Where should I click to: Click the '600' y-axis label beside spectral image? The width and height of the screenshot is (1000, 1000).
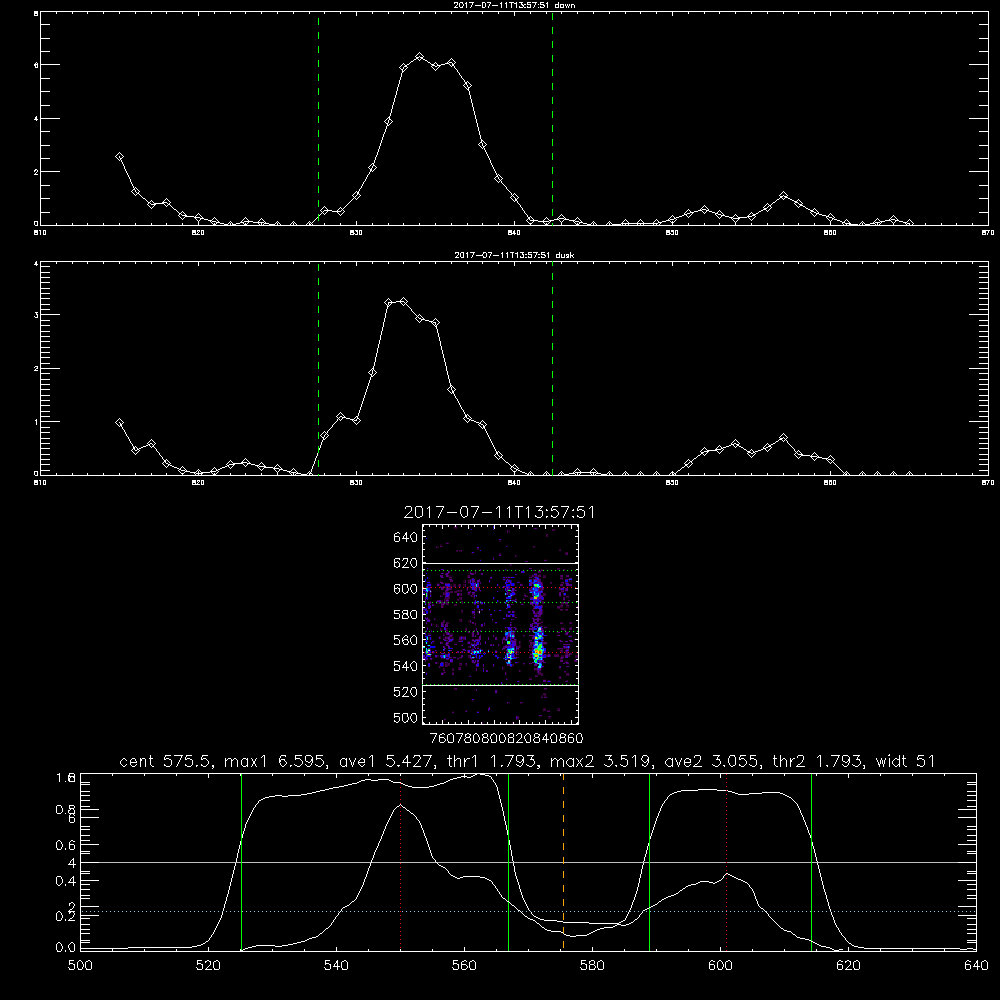pyautogui.click(x=406, y=589)
